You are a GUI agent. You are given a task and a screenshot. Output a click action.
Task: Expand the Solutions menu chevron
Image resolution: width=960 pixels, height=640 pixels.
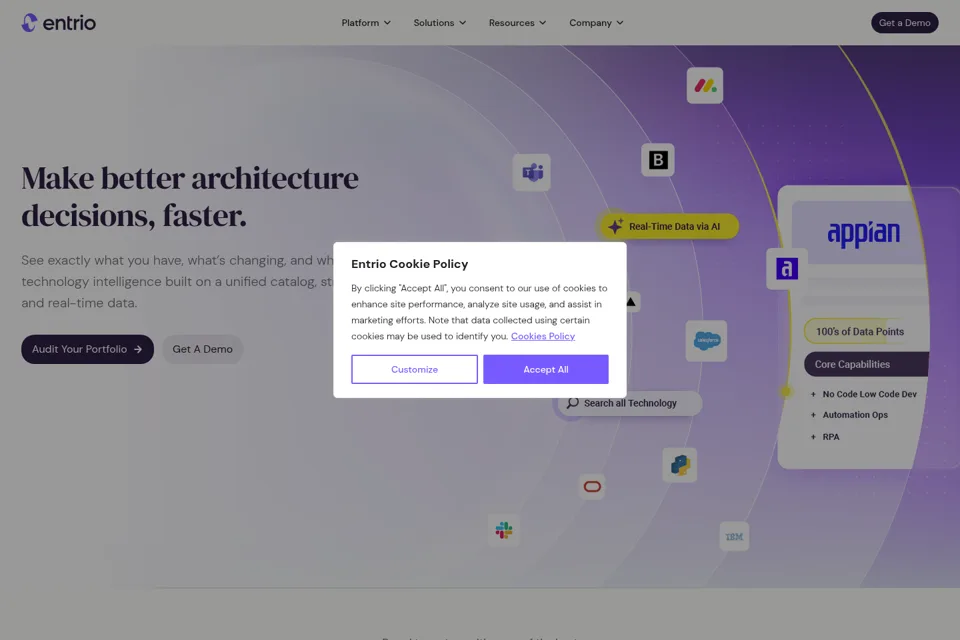462,23
